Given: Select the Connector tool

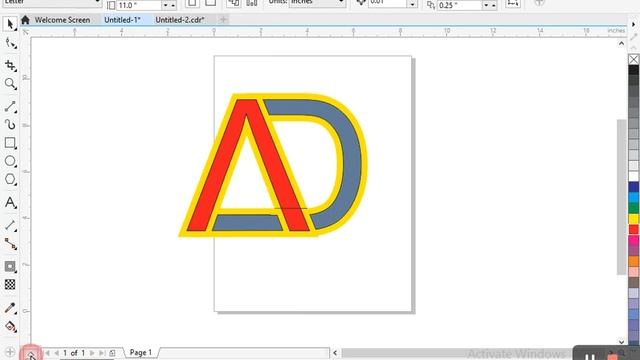Looking at the screenshot, I should 10,244.
